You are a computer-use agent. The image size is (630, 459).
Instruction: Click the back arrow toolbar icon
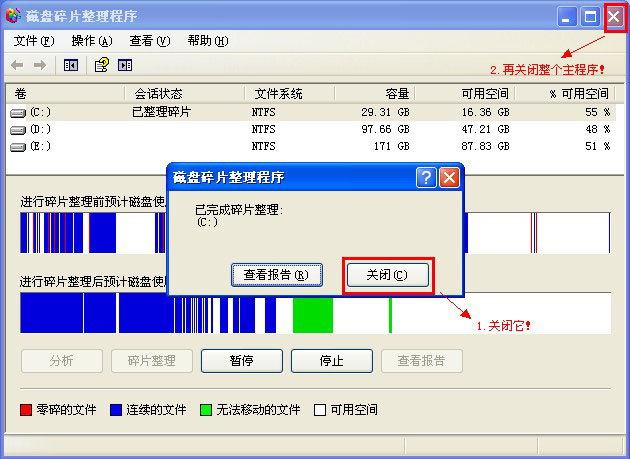[x=17, y=65]
